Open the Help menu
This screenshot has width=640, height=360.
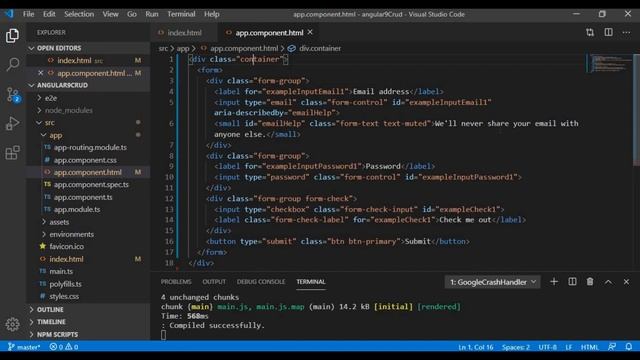tap(211, 14)
